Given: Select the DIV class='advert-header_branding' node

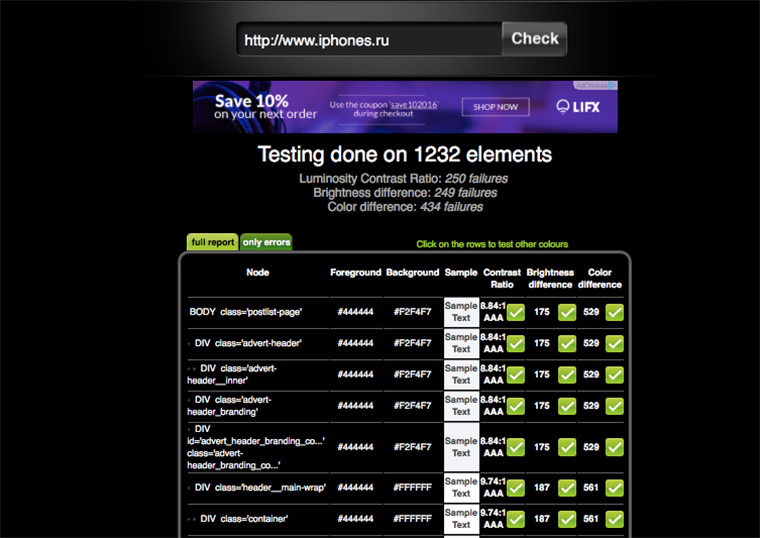Looking at the screenshot, I should point(230,406).
